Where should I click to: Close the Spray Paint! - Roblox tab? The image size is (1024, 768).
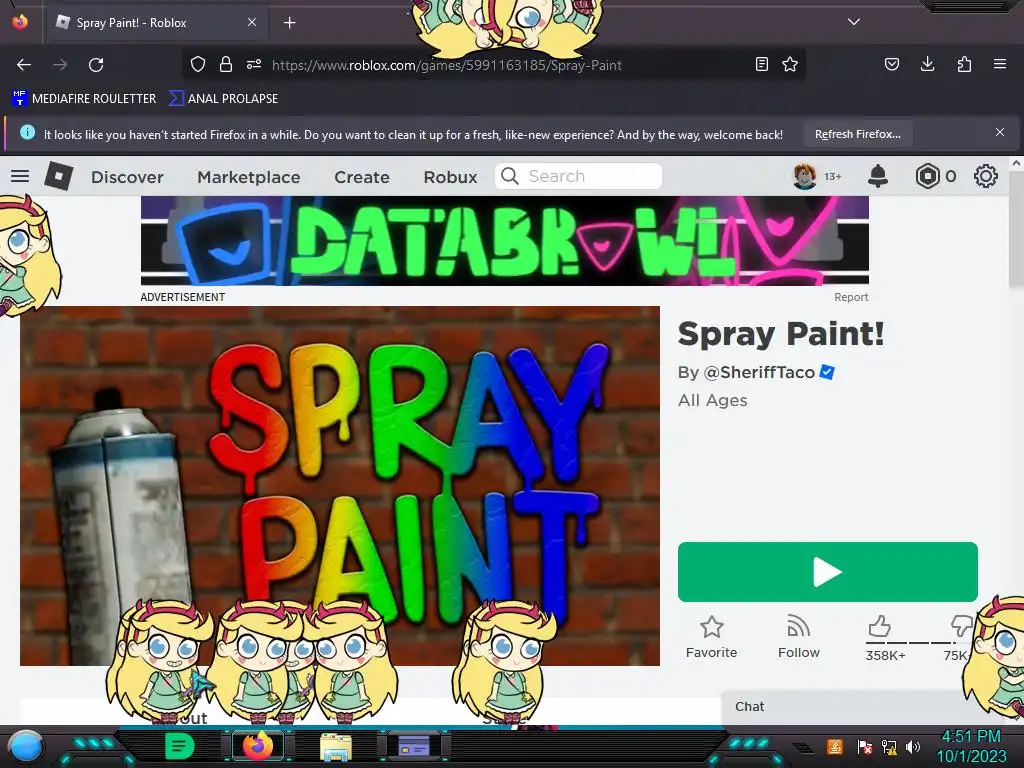click(x=252, y=22)
